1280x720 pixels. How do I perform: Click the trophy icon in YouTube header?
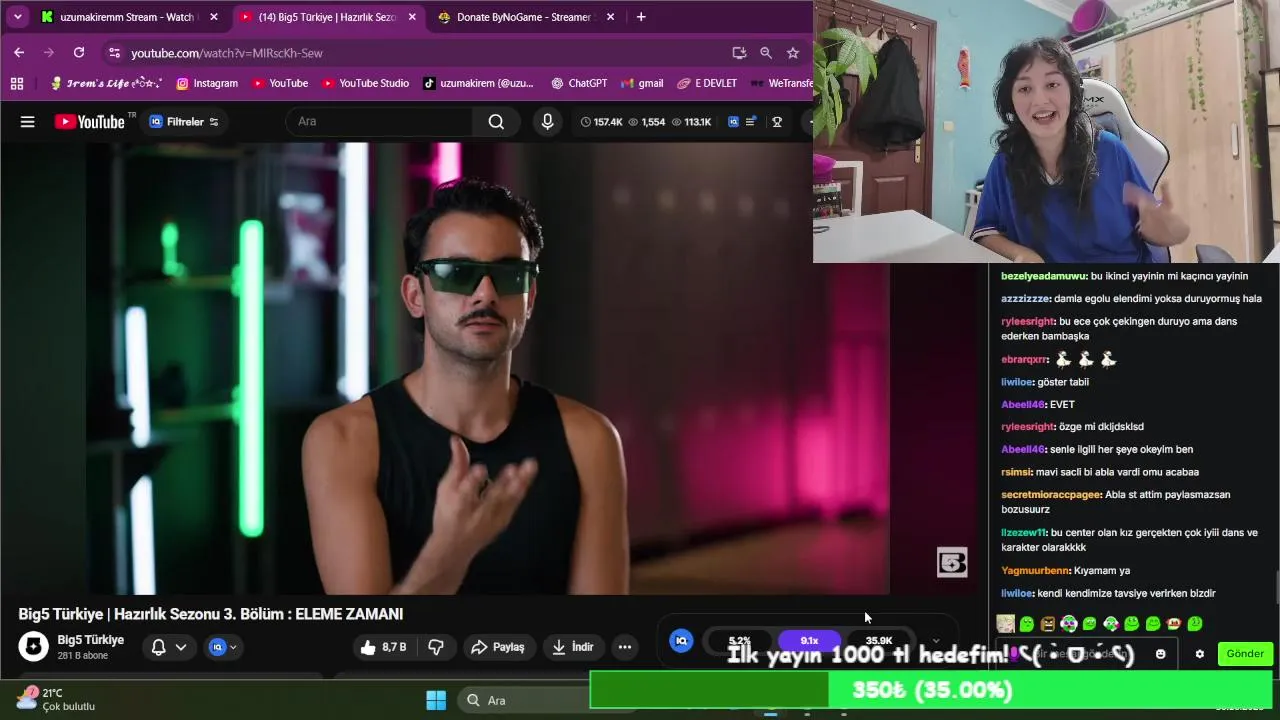[x=777, y=122]
